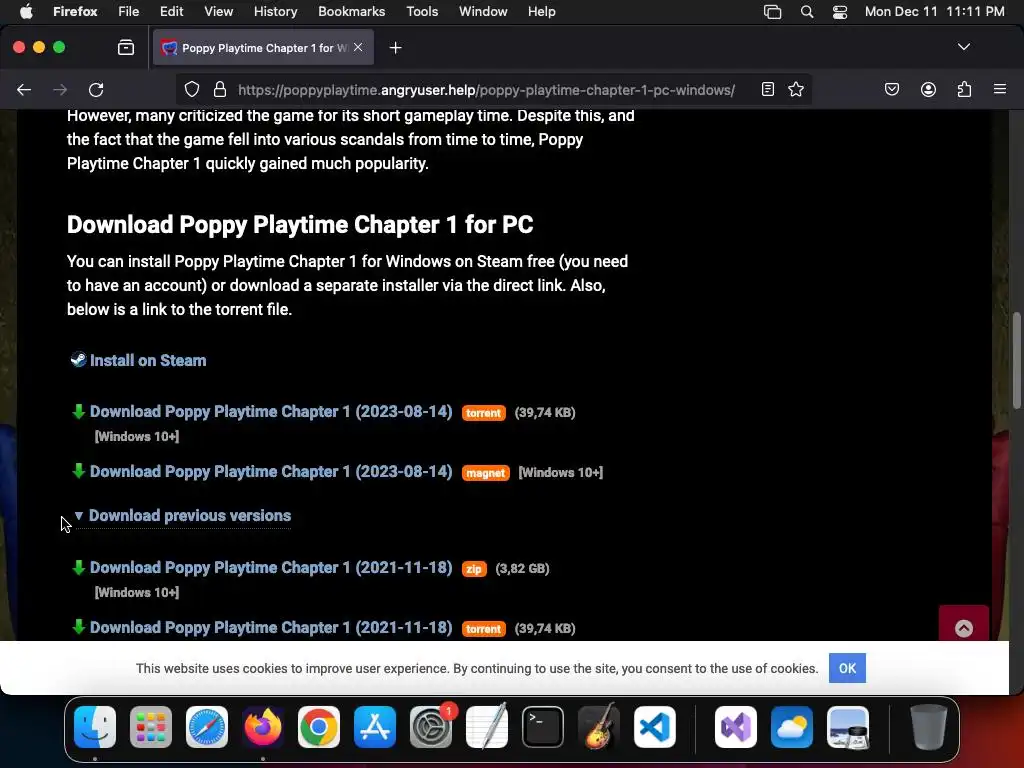Open the Help menu
Image resolution: width=1024 pixels, height=768 pixels.
[541, 12]
